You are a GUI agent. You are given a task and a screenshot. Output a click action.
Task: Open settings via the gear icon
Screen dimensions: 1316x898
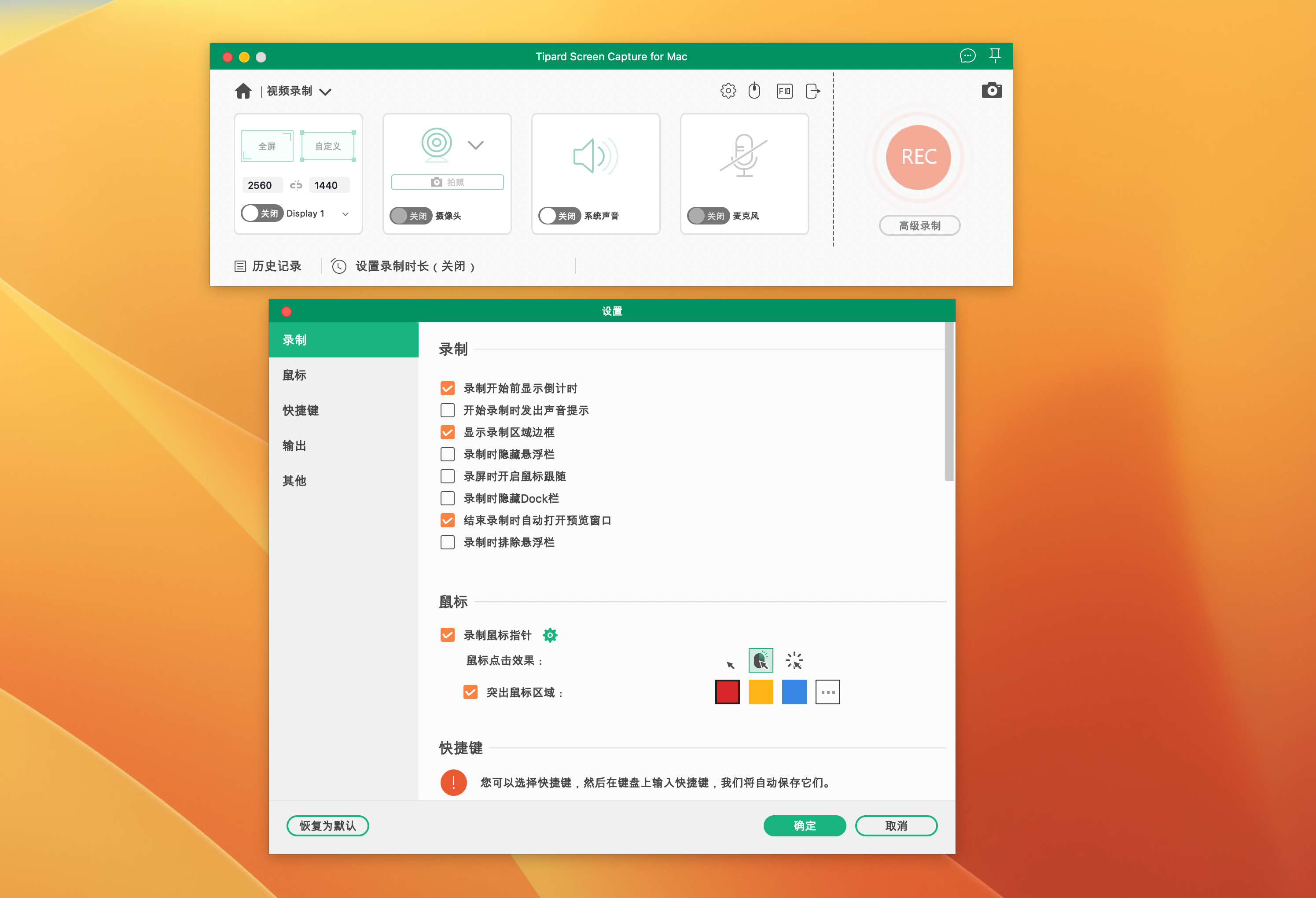(x=728, y=91)
